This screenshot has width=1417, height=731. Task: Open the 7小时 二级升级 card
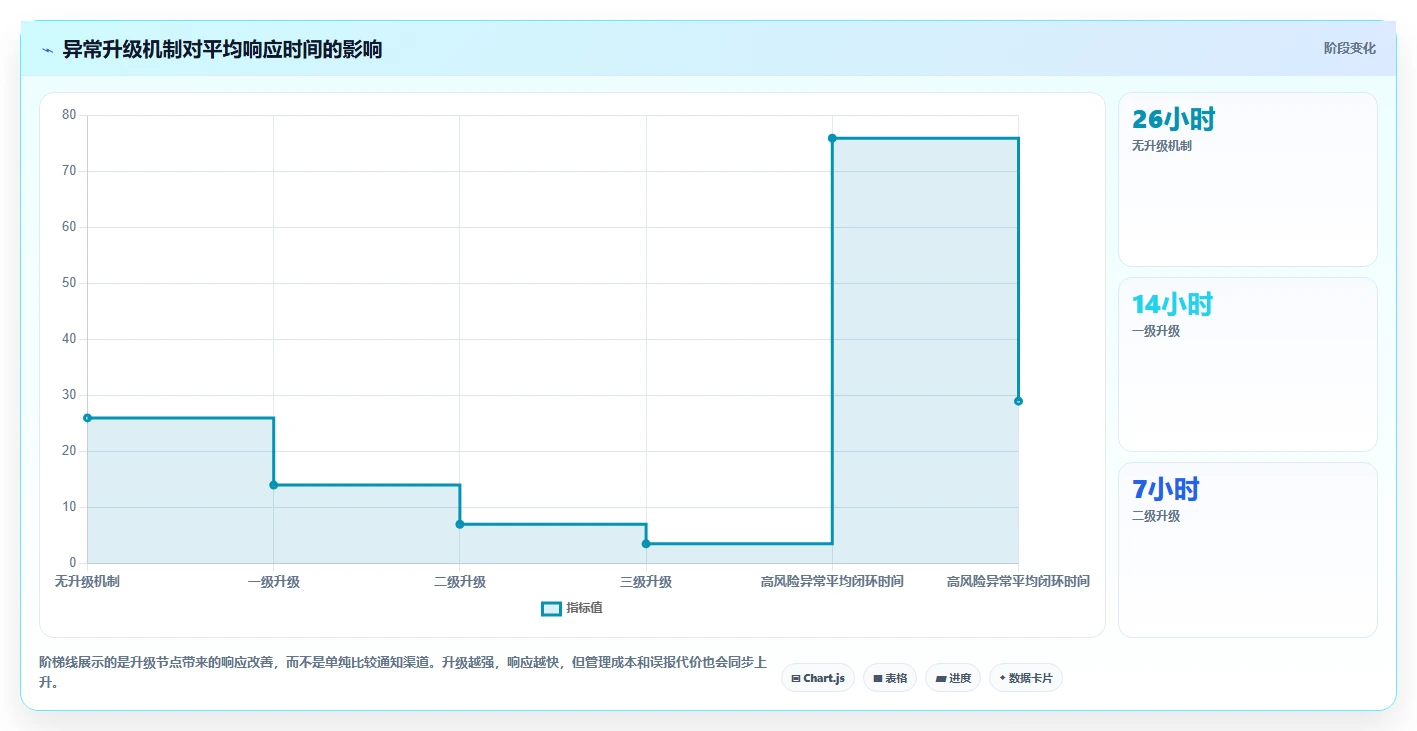[x=1247, y=549]
